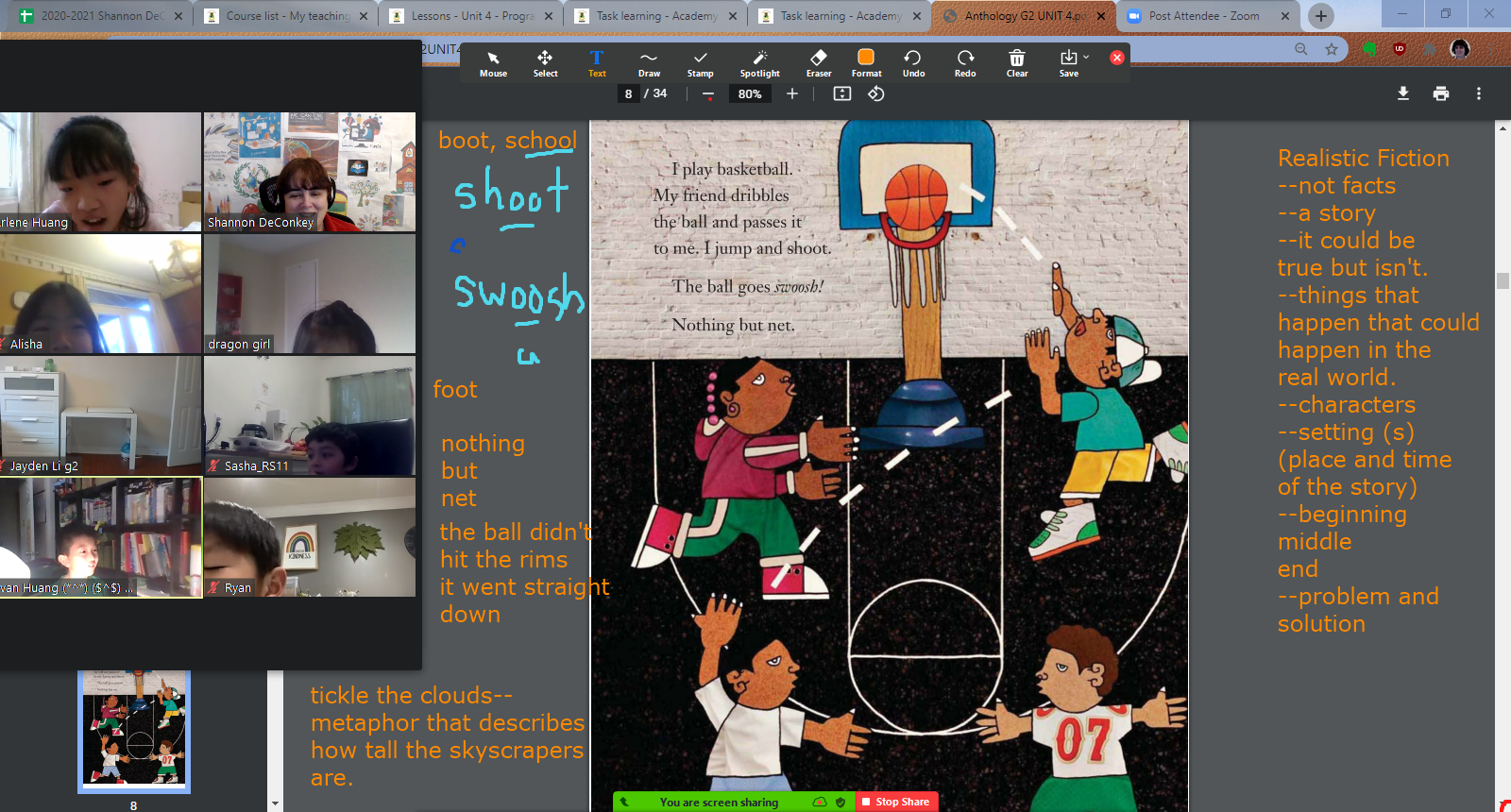Open PDF viewer more actions menu
1511x812 pixels.
coord(1479,93)
